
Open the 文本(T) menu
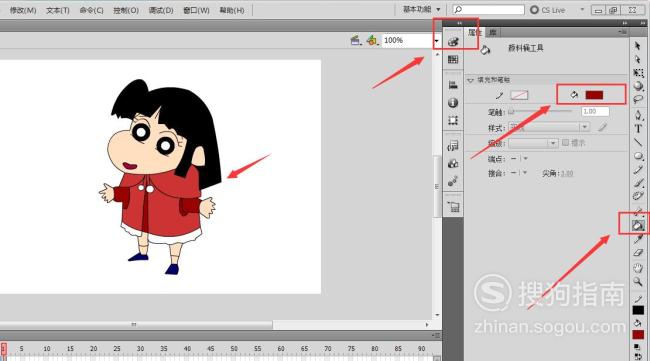(58, 10)
